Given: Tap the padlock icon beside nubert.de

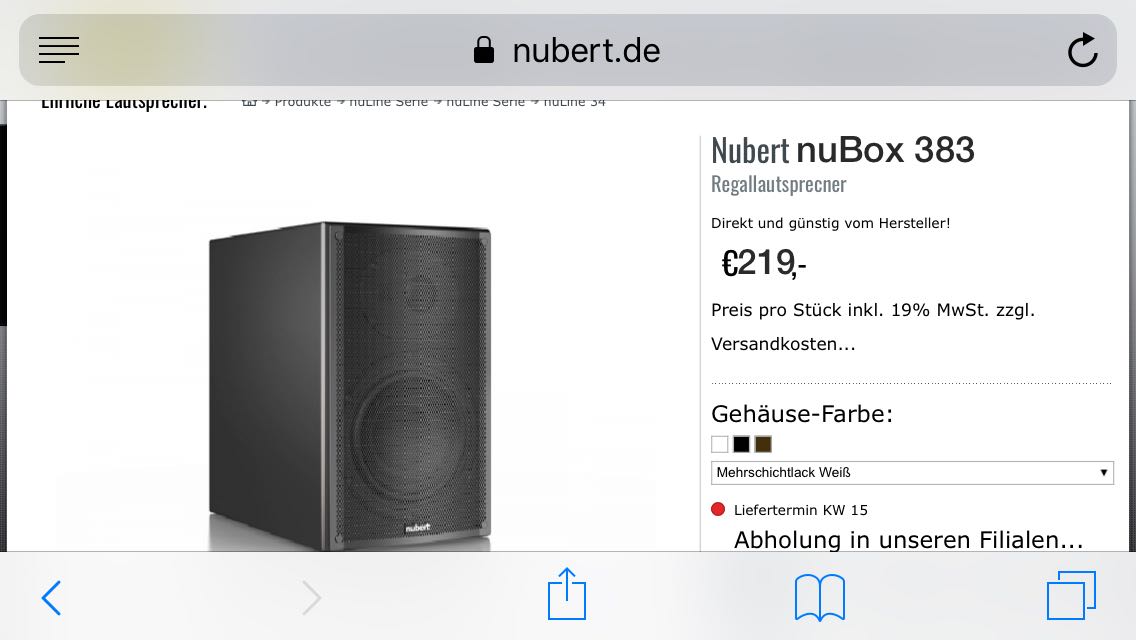Looking at the screenshot, I should tap(484, 50).
